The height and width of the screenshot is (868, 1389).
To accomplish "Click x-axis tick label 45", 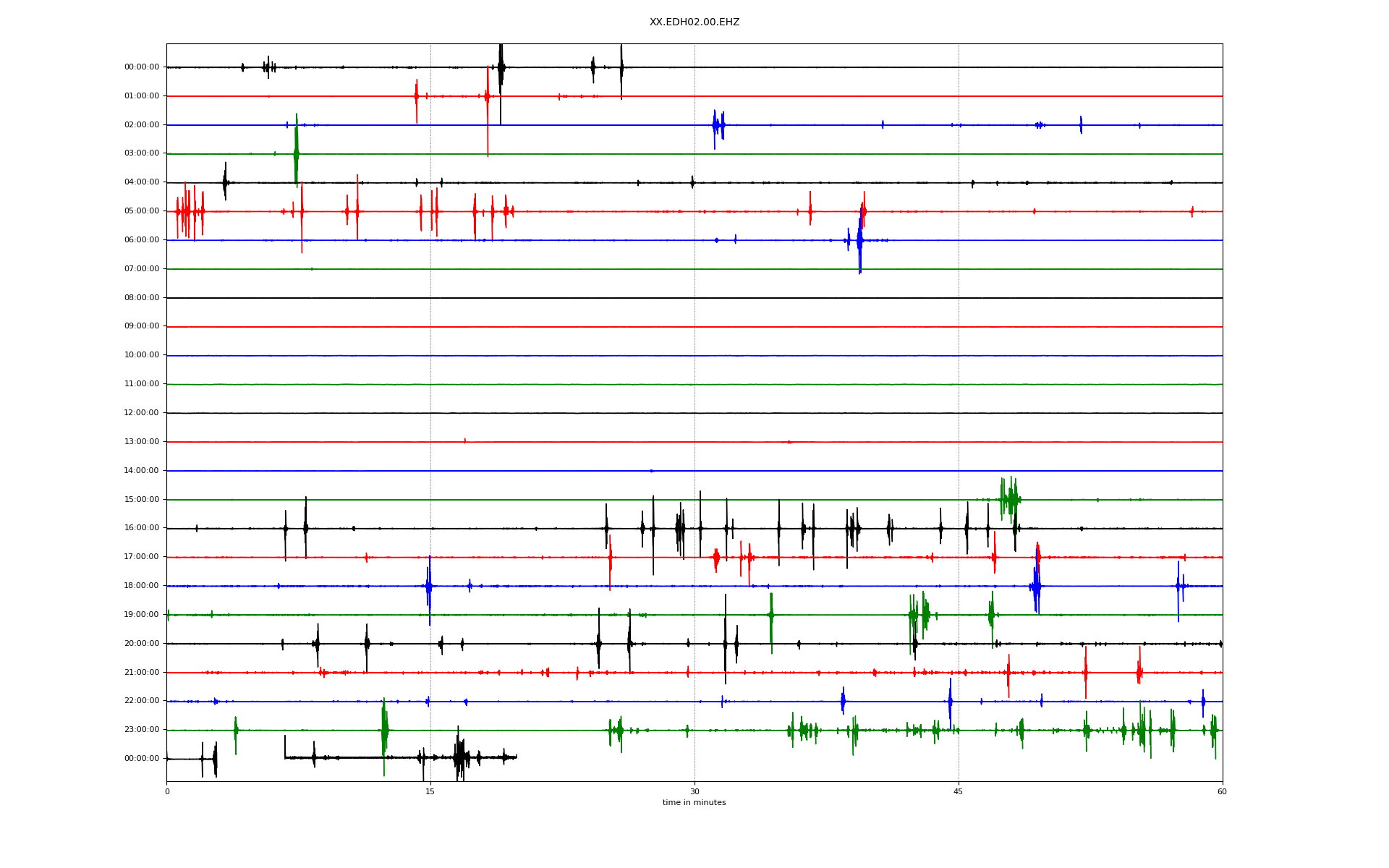I will (959, 791).
